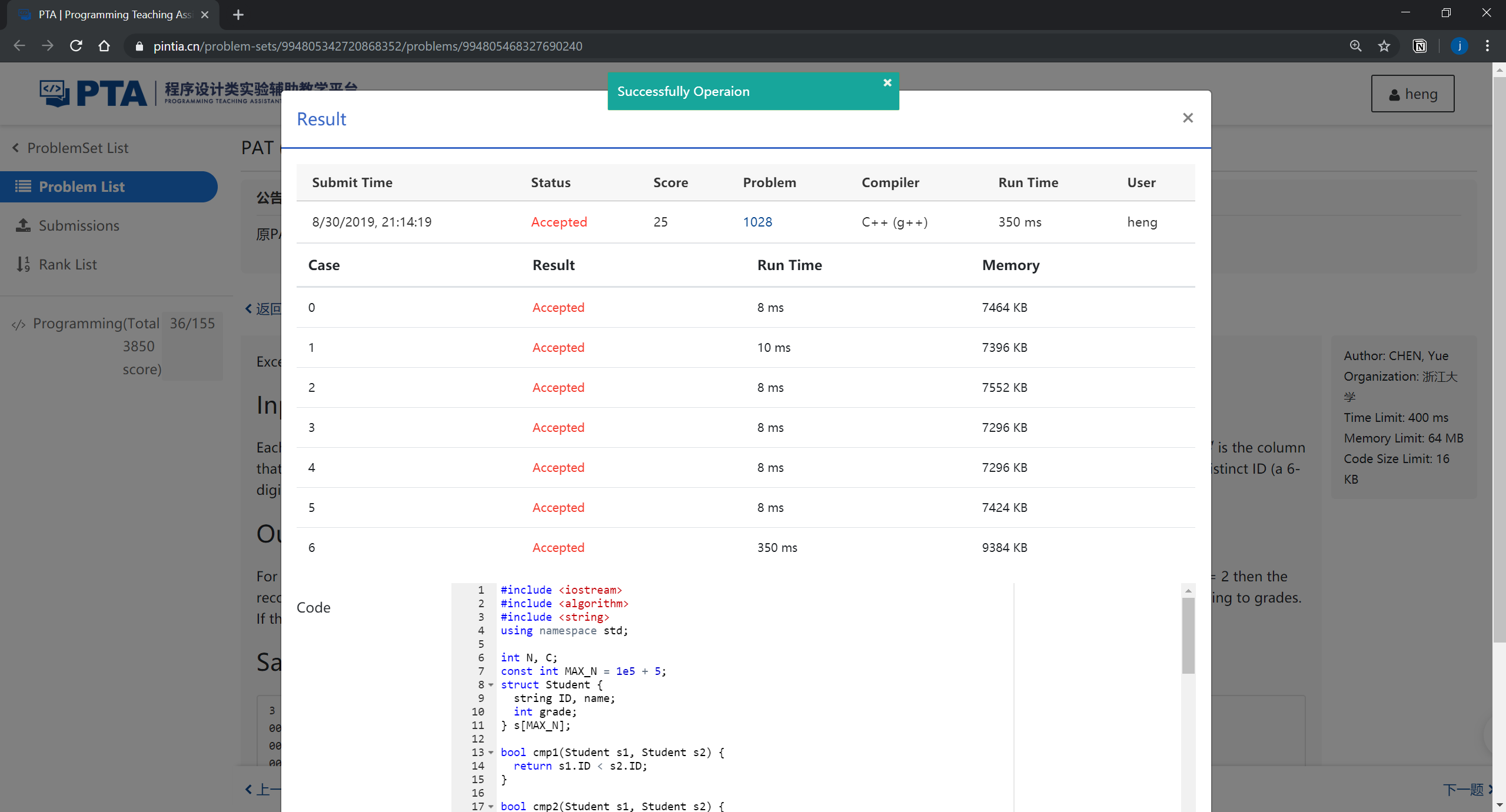Click the code viewer scrollbar thumb

coord(1188,635)
